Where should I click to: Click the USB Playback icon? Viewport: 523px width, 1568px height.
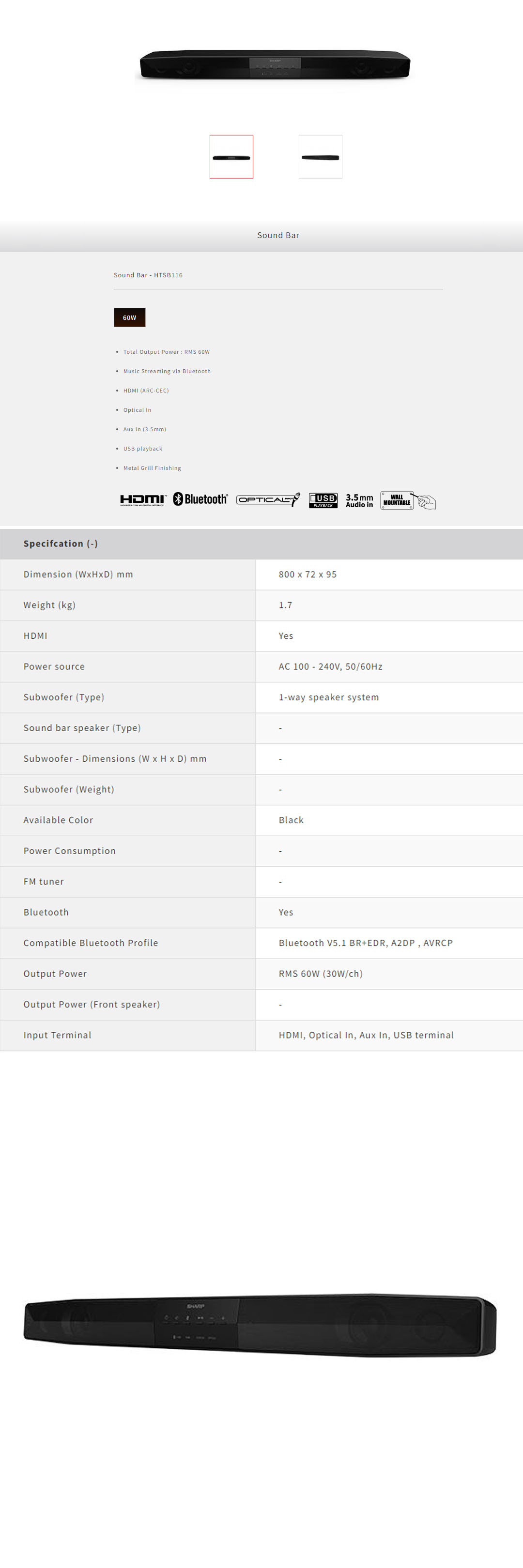click(x=323, y=500)
